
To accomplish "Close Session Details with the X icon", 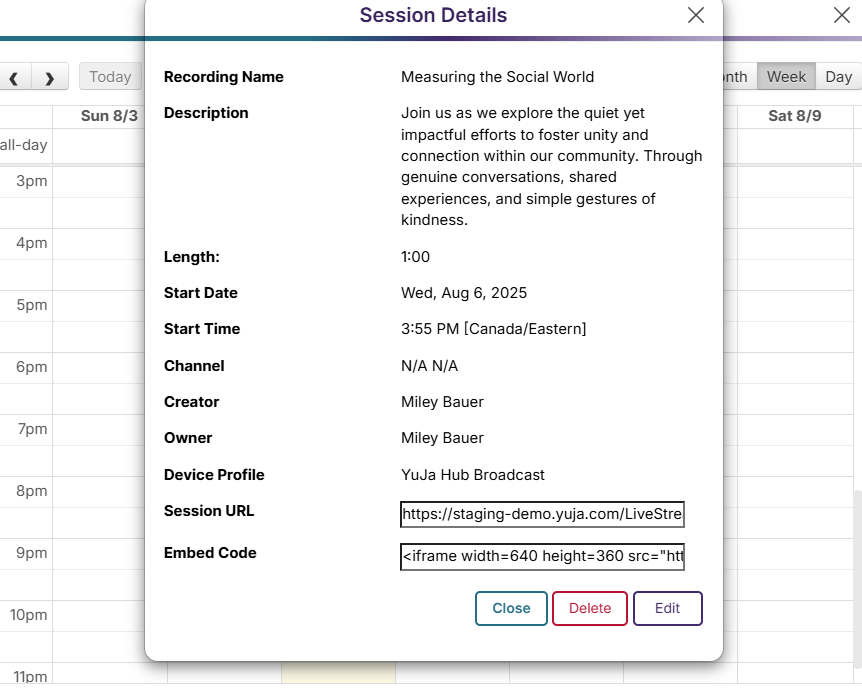I will click(x=696, y=15).
